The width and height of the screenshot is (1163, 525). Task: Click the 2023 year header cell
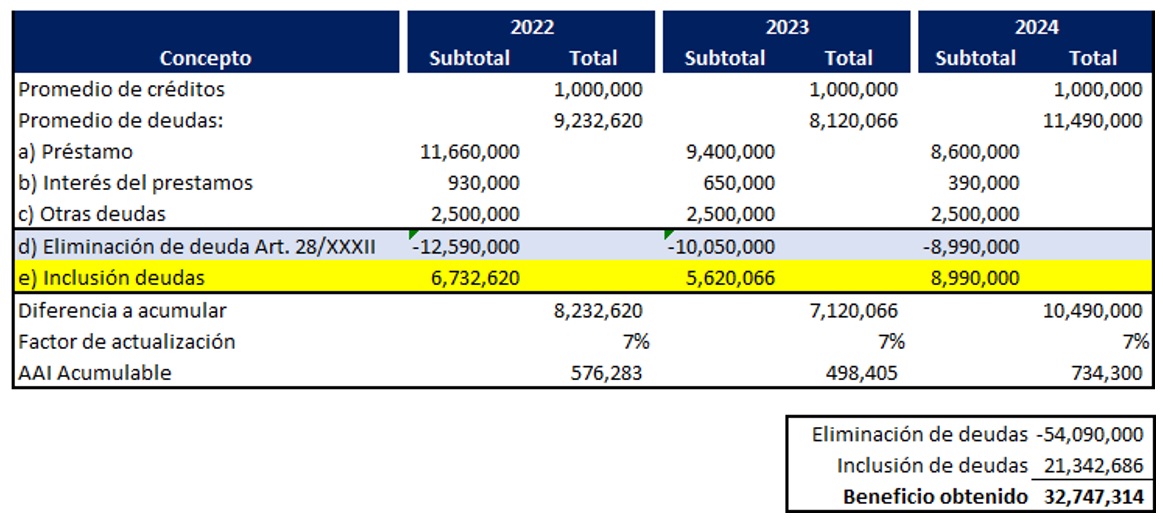click(x=786, y=27)
